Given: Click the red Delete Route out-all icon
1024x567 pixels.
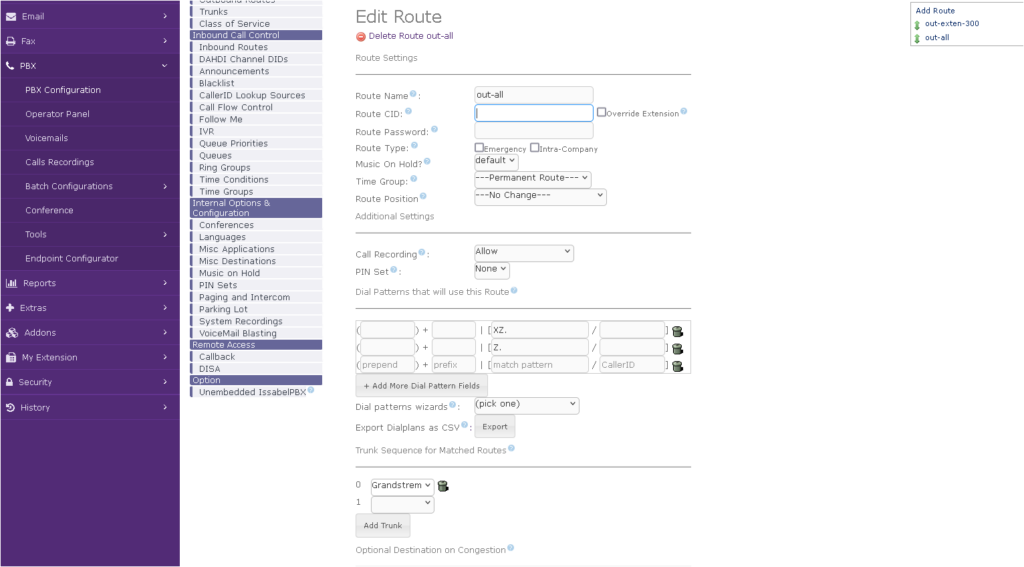Looking at the screenshot, I should 361,36.
